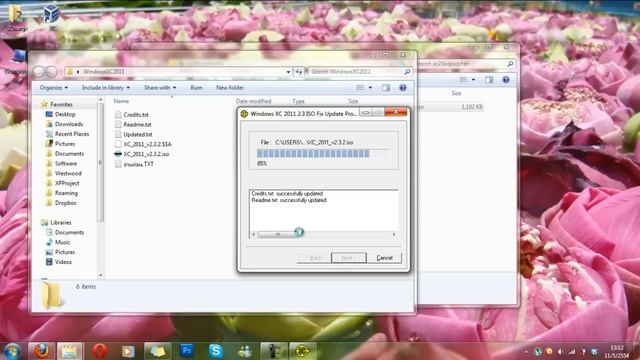Open Include in library dropdown

point(106,88)
